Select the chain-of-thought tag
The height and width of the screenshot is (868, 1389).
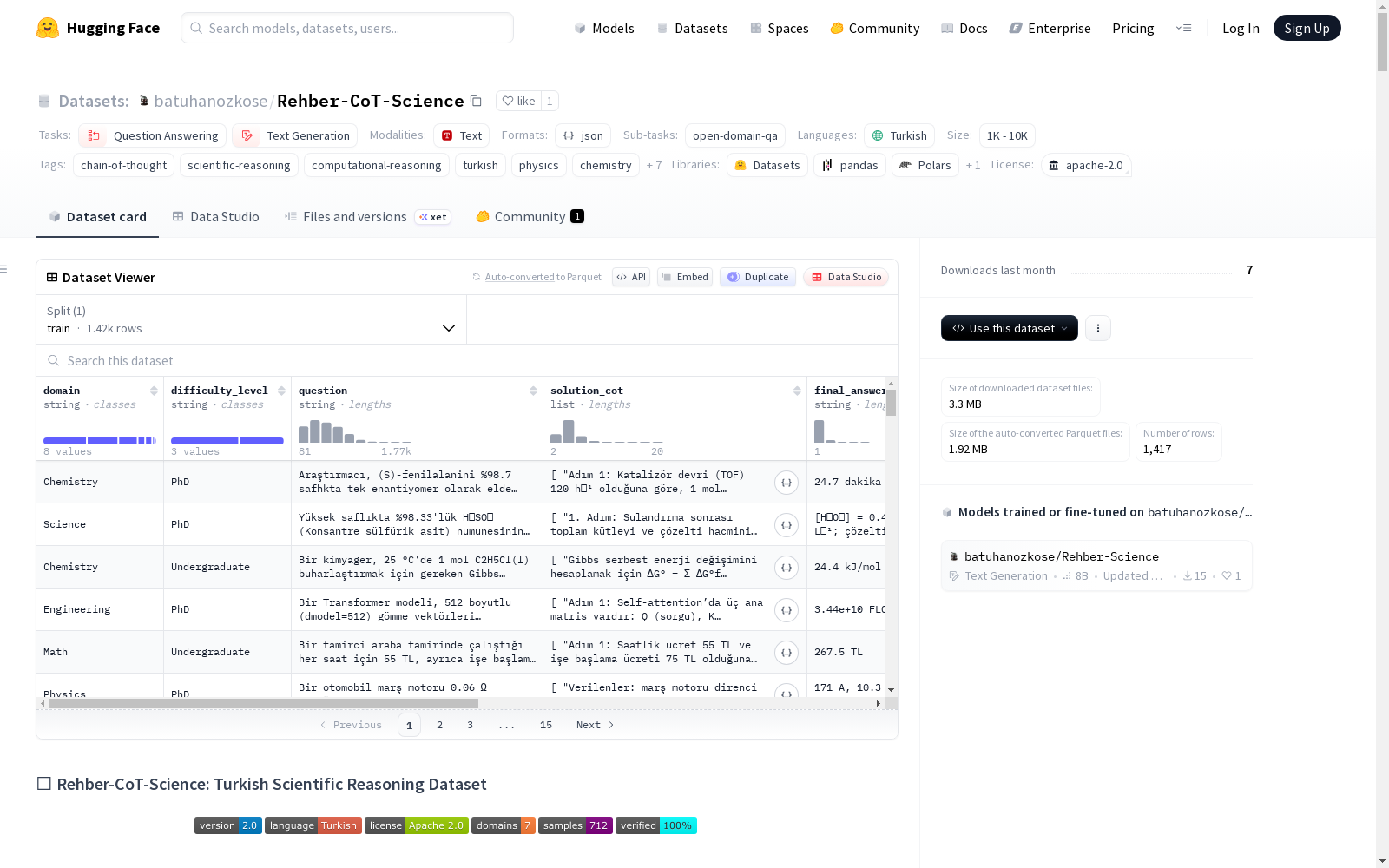[123, 165]
